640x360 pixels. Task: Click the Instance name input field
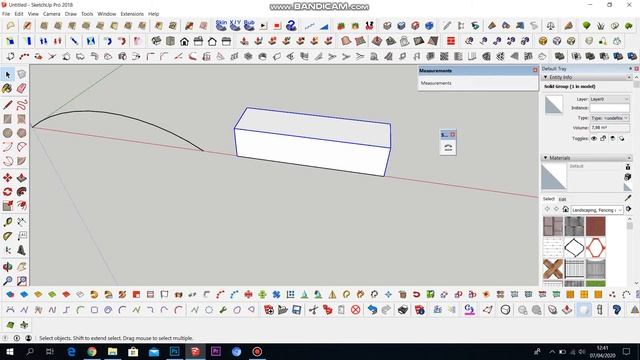[x=609, y=108]
